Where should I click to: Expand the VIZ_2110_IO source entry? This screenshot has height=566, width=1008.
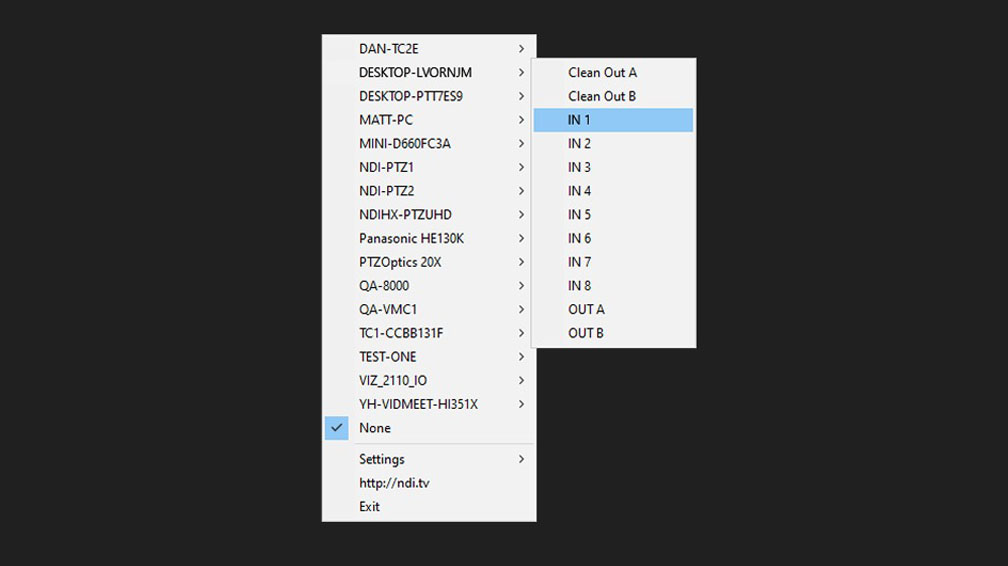coord(393,381)
